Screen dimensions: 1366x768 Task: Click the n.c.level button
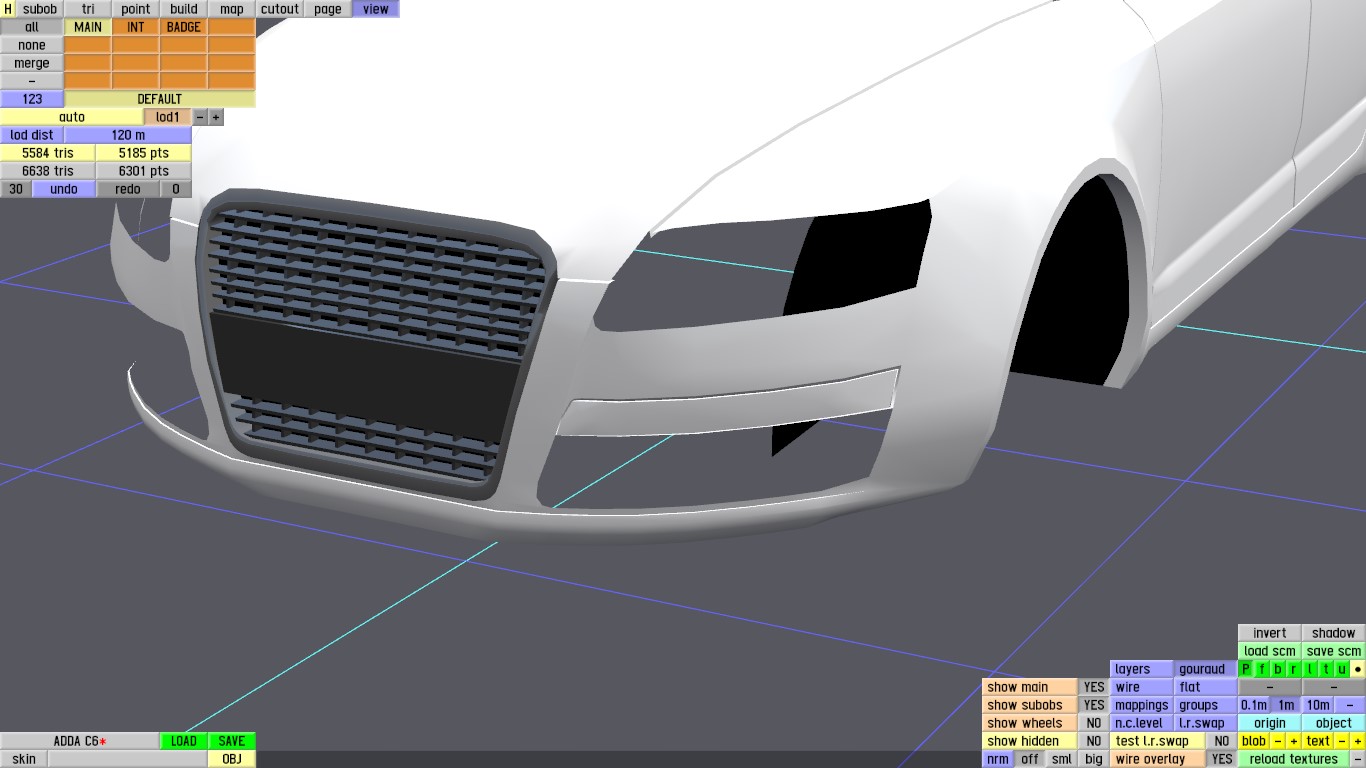coord(1142,723)
